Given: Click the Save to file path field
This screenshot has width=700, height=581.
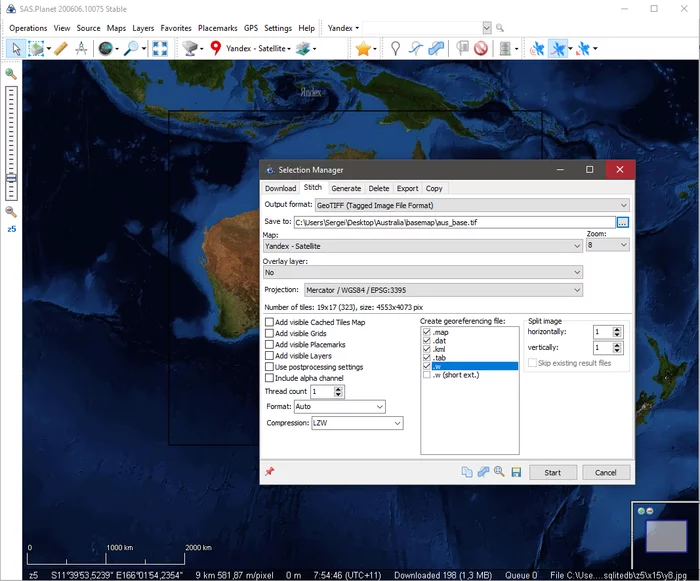Looking at the screenshot, I should click(454, 222).
